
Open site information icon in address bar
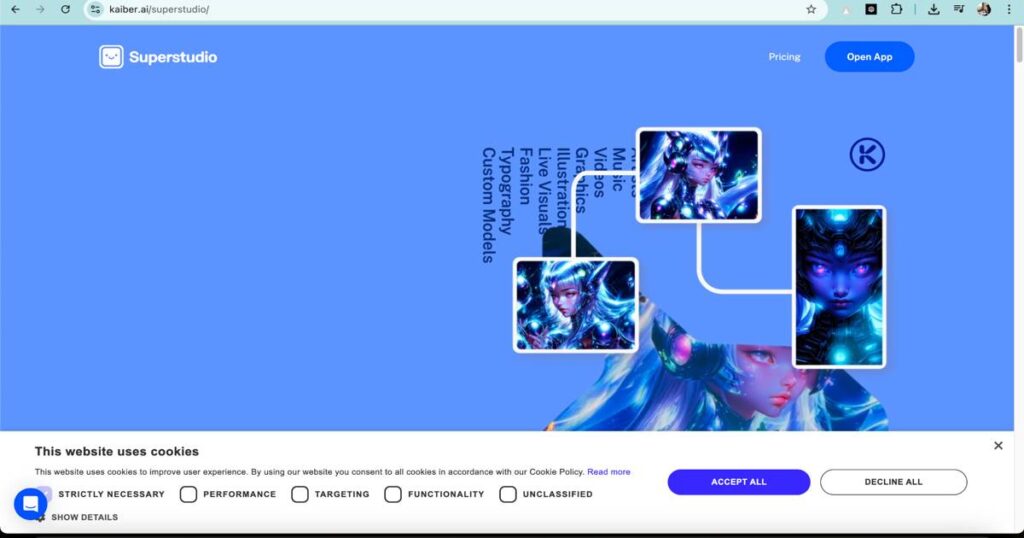coord(96,9)
